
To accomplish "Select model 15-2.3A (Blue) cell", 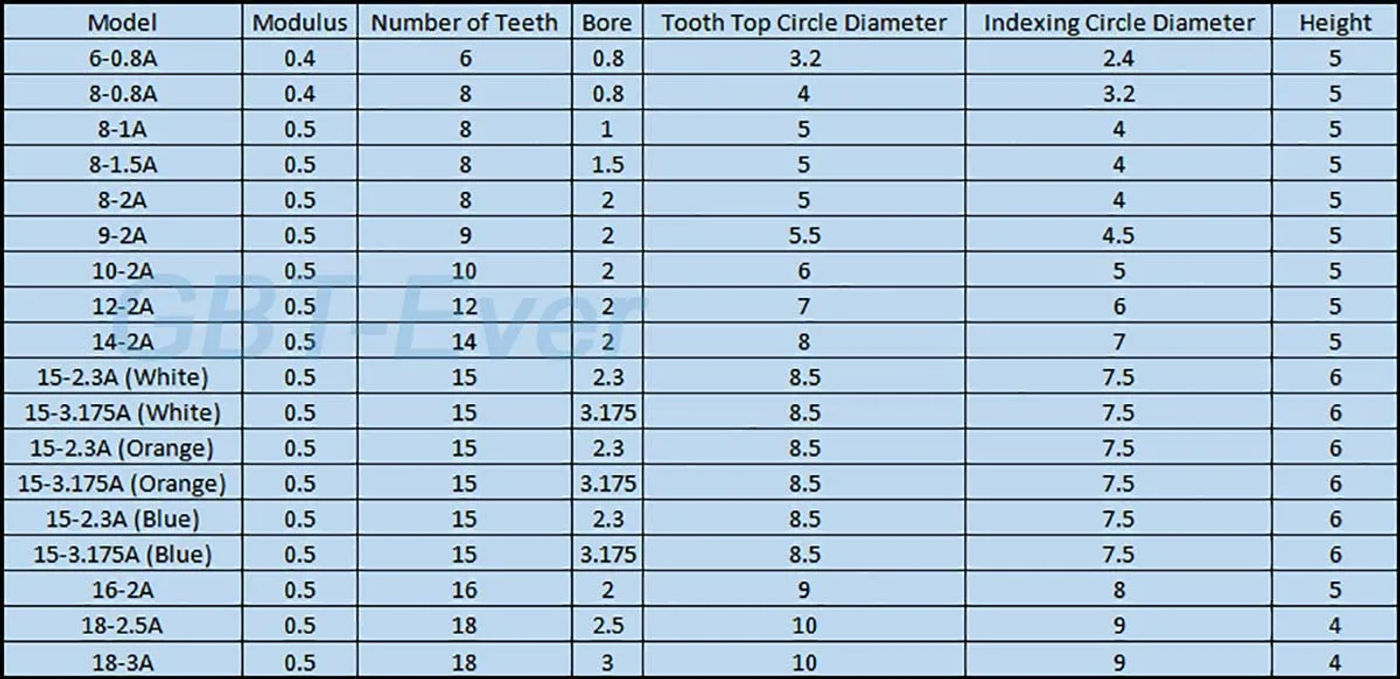I will point(121,519).
